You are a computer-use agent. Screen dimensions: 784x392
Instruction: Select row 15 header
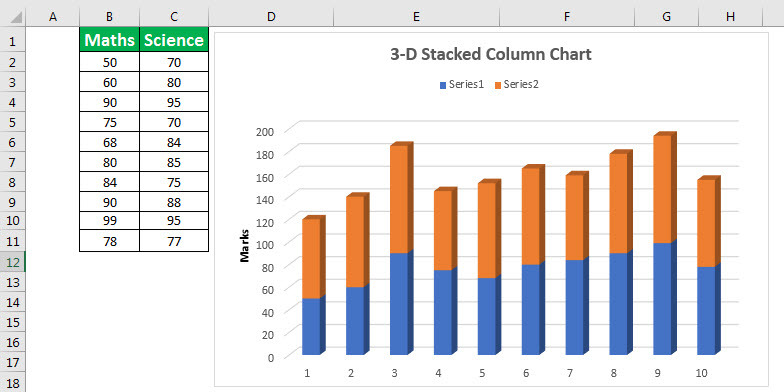[x=12, y=322]
